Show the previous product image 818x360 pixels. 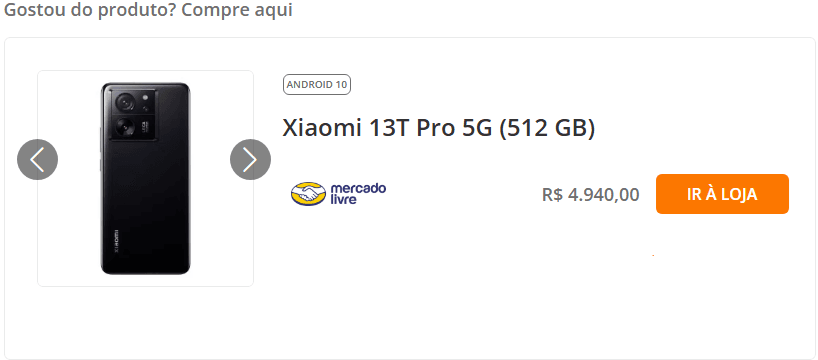pos(38,160)
